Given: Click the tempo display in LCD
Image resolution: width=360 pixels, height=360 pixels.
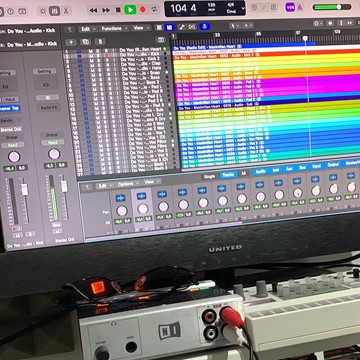Looking at the screenshot, I should coord(211,8).
